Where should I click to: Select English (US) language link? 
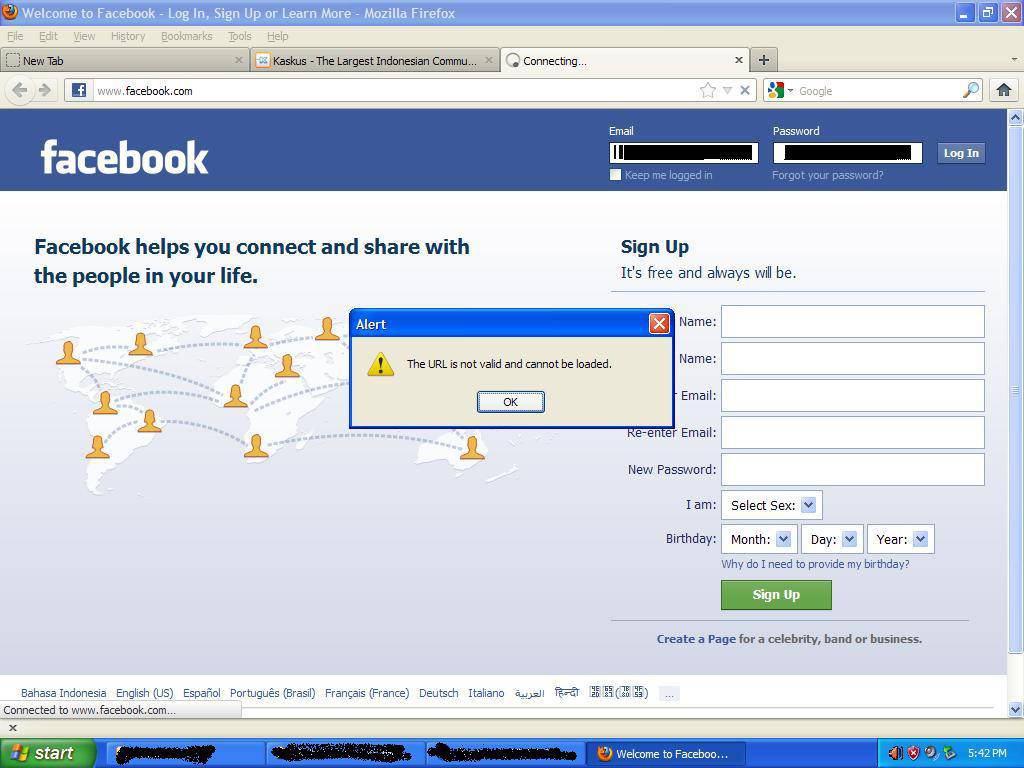[x=144, y=693]
